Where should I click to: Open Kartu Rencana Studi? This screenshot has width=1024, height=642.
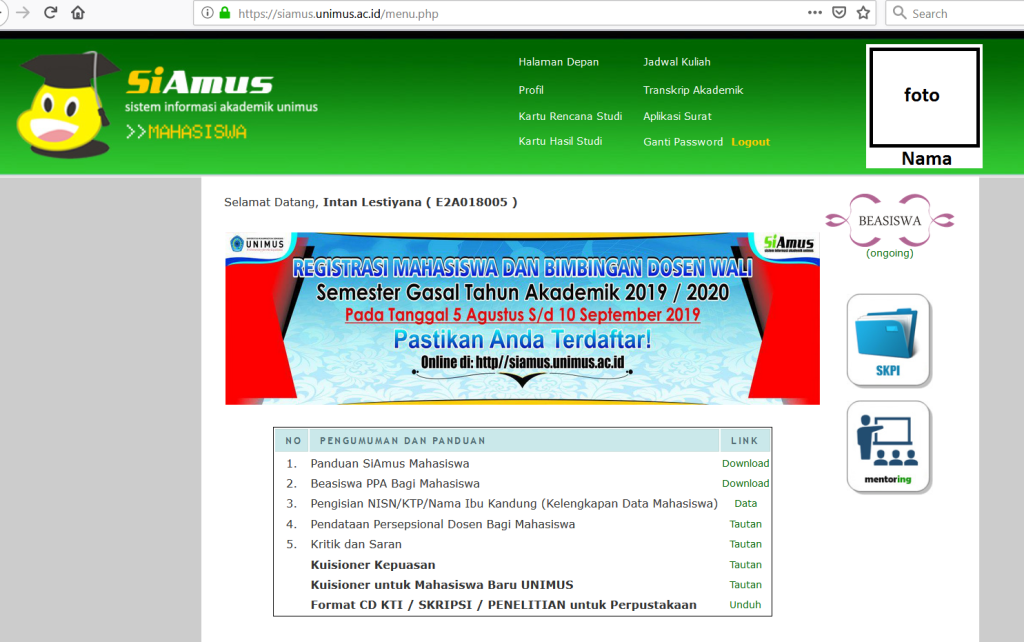coord(570,116)
